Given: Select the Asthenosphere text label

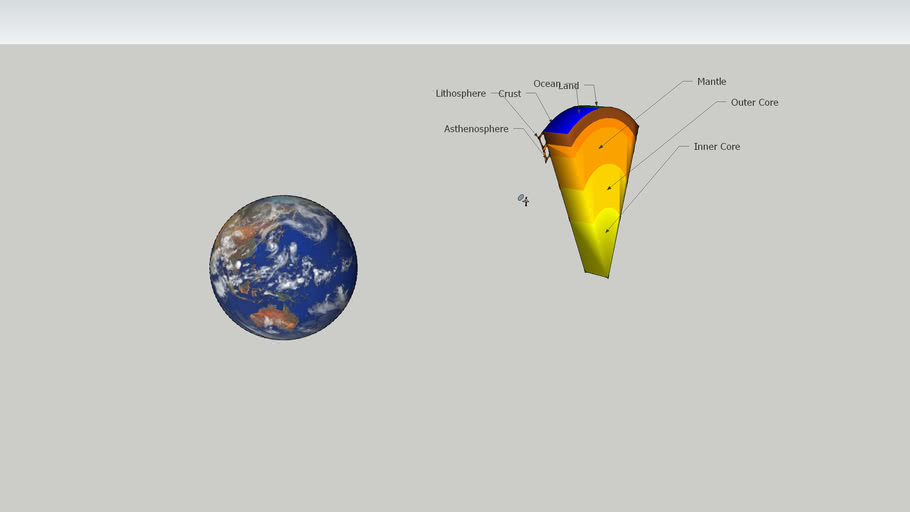Looking at the screenshot, I should 476,129.
